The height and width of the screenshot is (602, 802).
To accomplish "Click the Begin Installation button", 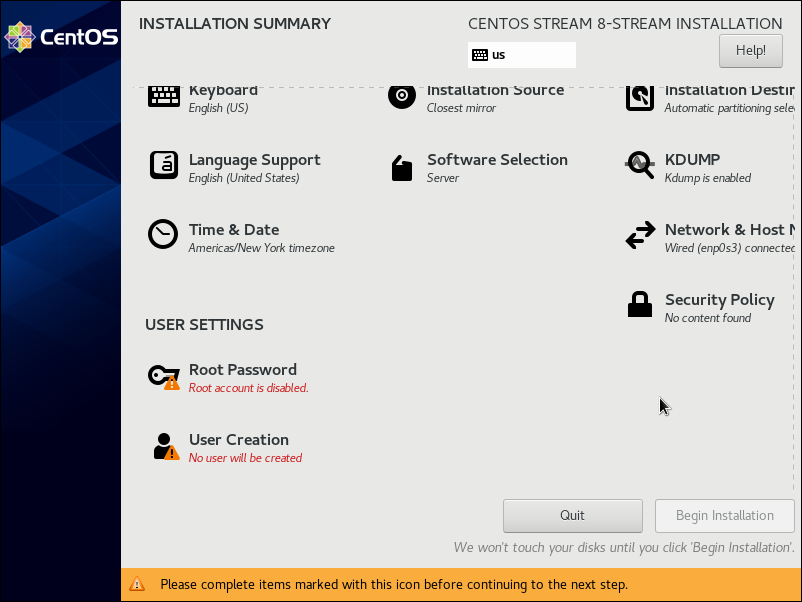I will (x=724, y=515).
